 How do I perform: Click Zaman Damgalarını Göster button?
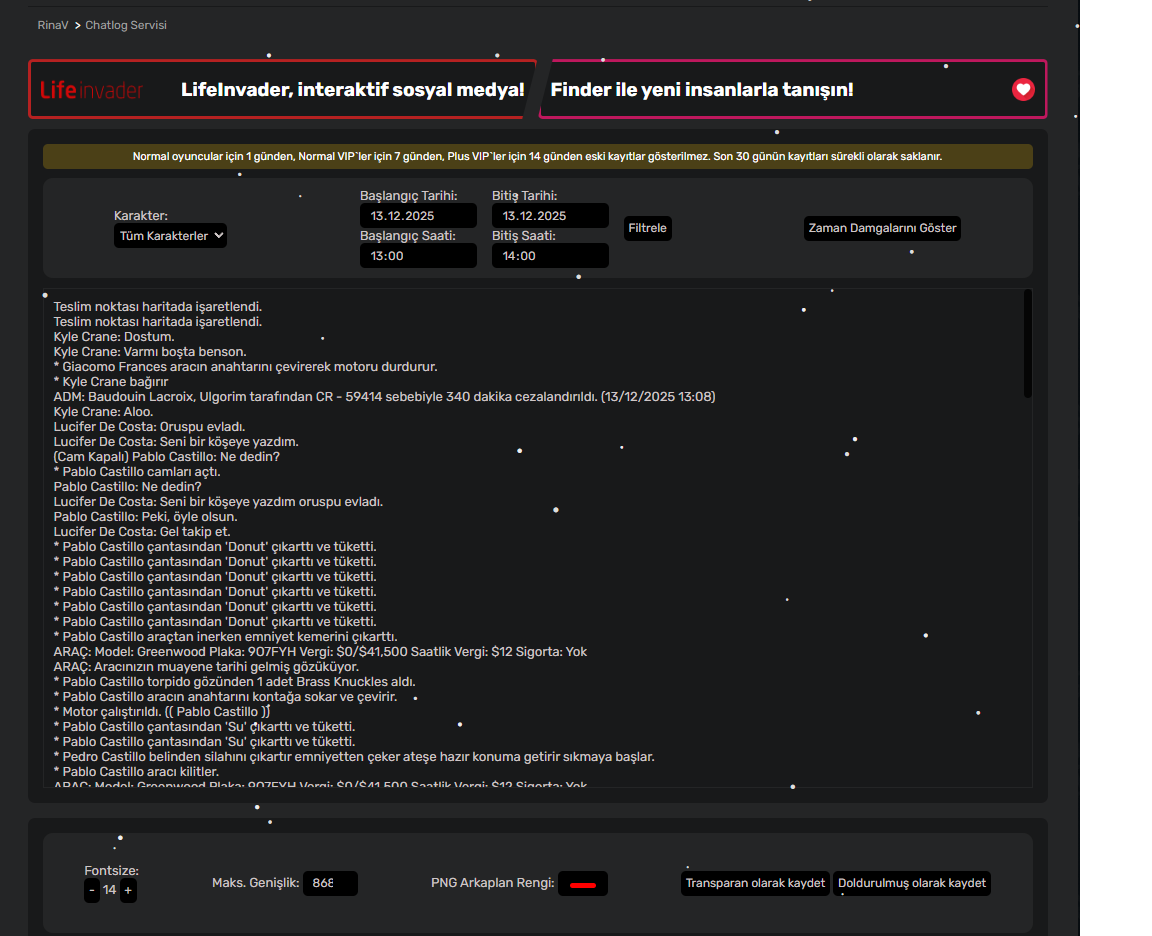click(882, 228)
